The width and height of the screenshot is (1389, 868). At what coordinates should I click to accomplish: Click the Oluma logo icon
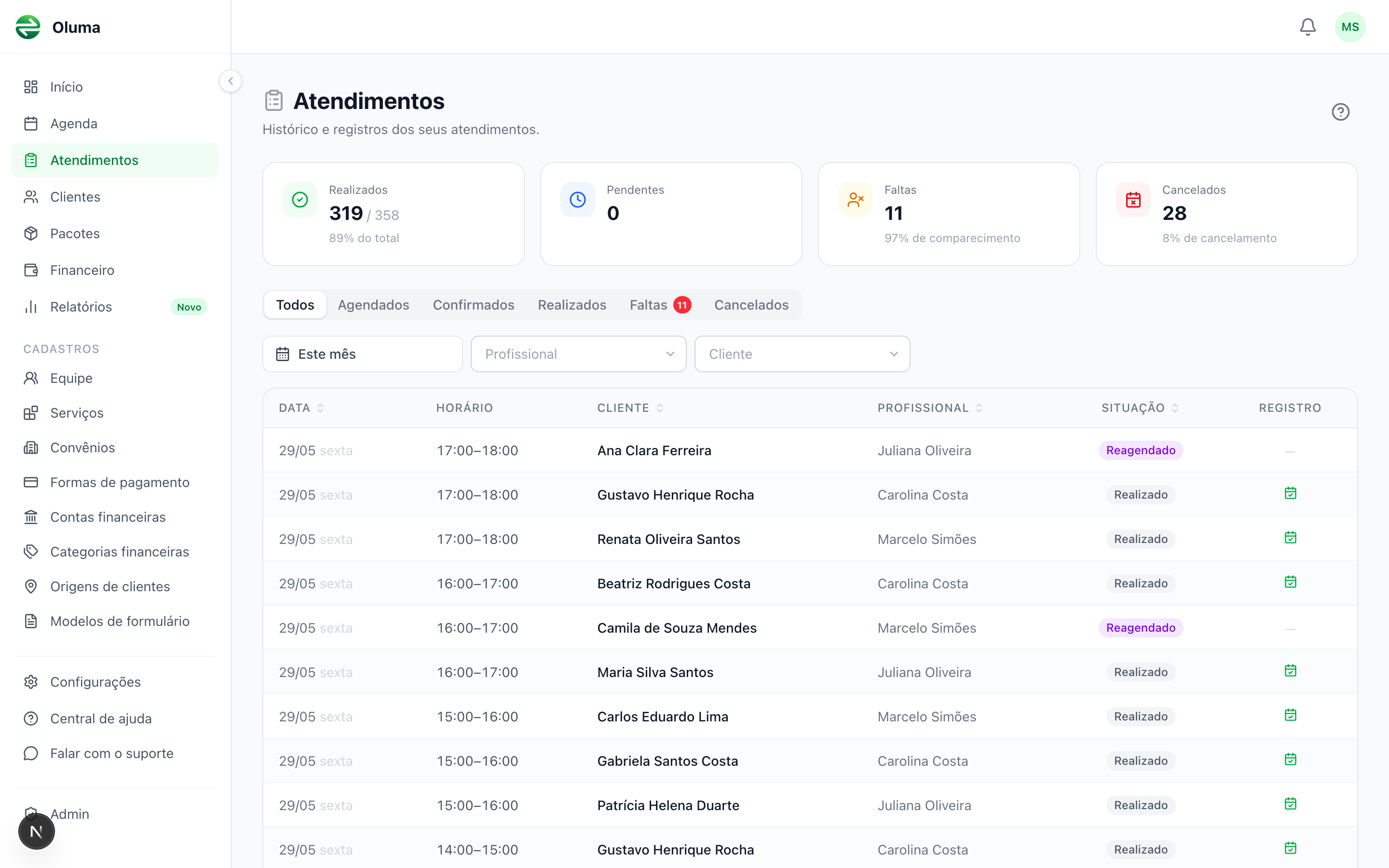[x=27, y=27]
